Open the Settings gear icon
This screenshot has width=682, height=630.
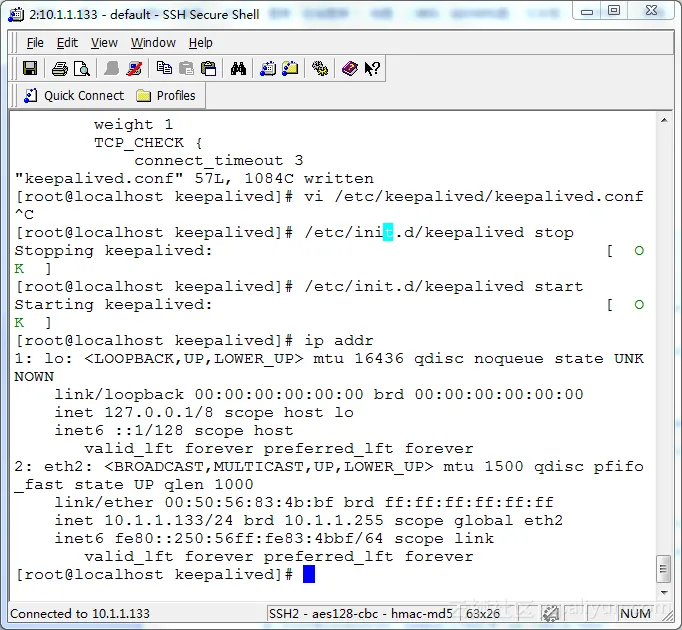coord(320,68)
